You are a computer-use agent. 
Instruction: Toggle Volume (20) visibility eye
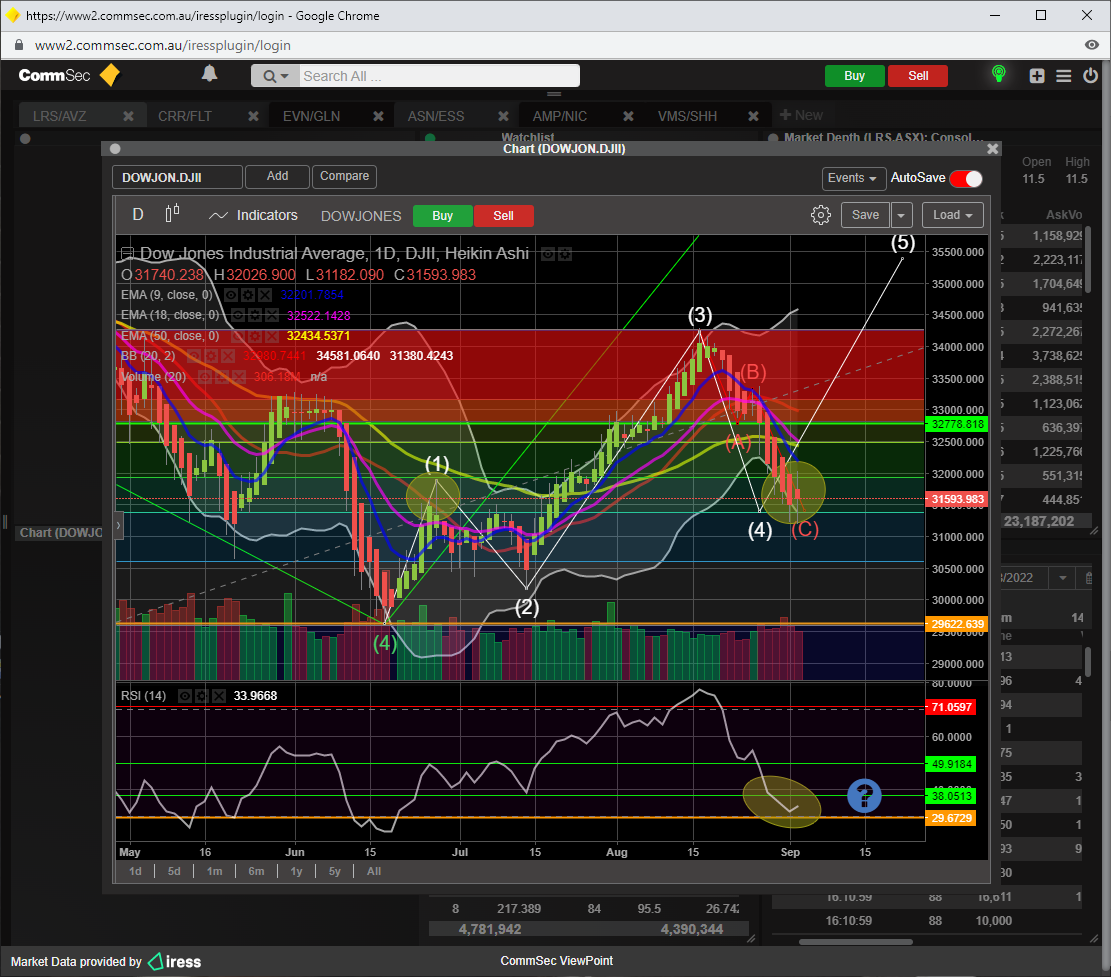coord(205,376)
